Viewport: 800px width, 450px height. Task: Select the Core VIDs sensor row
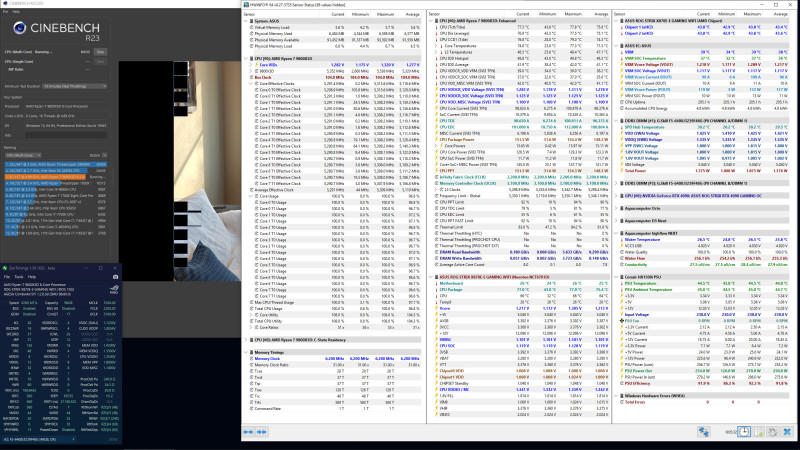(x=334, y=65)
